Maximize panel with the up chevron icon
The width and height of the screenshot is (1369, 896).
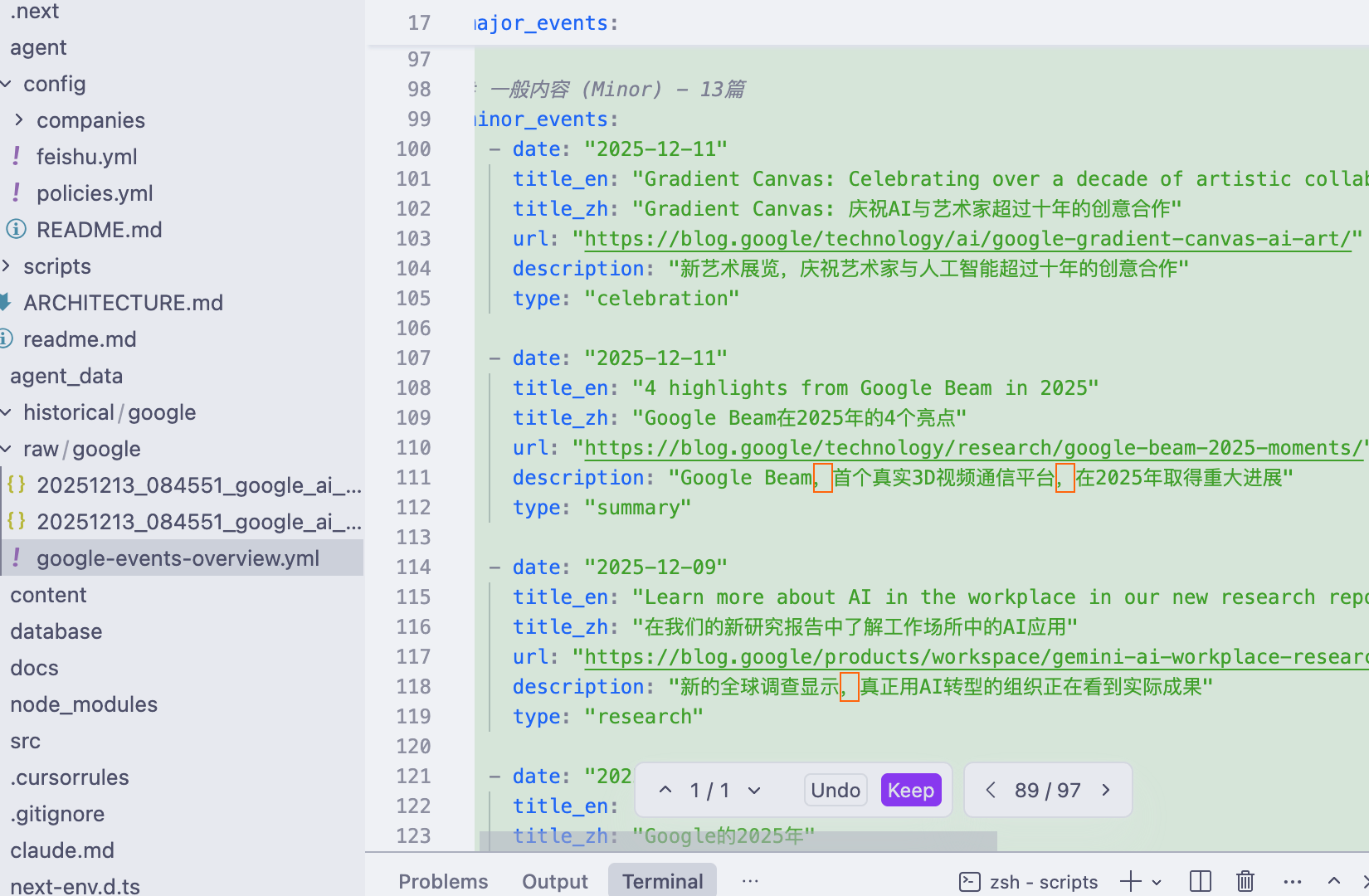(x=1333, y=881)
